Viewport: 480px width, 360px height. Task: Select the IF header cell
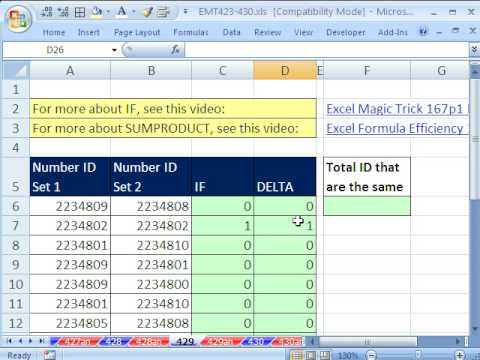(222, 177)
